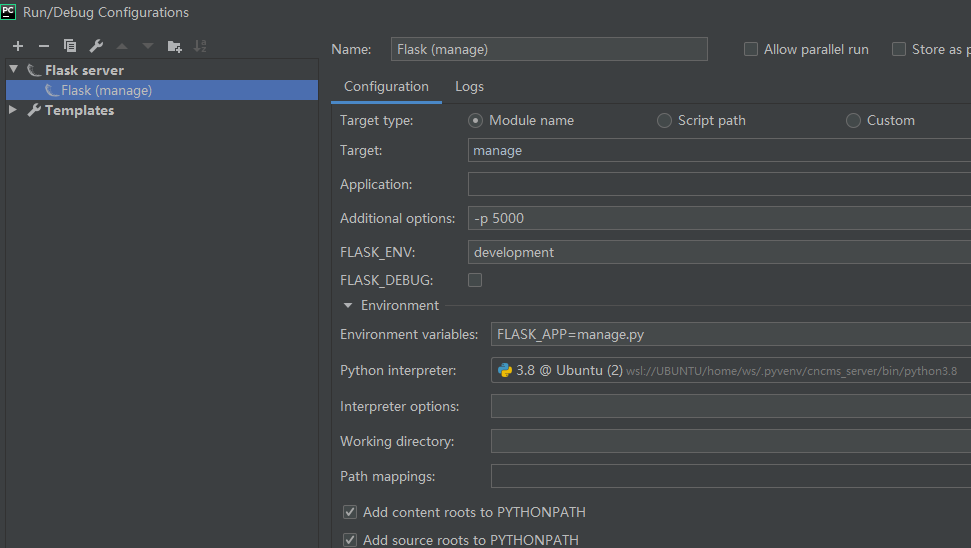The width and height of the screenshot is (971, 548).
Task: Click the Python interpreter label
Action: pos(398,370)
